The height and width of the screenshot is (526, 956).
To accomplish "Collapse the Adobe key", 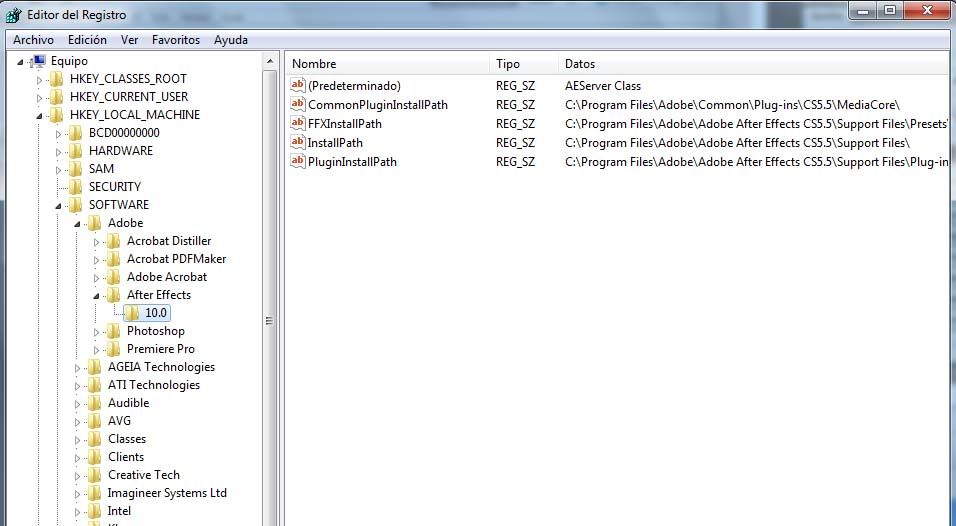I will 77,224.
